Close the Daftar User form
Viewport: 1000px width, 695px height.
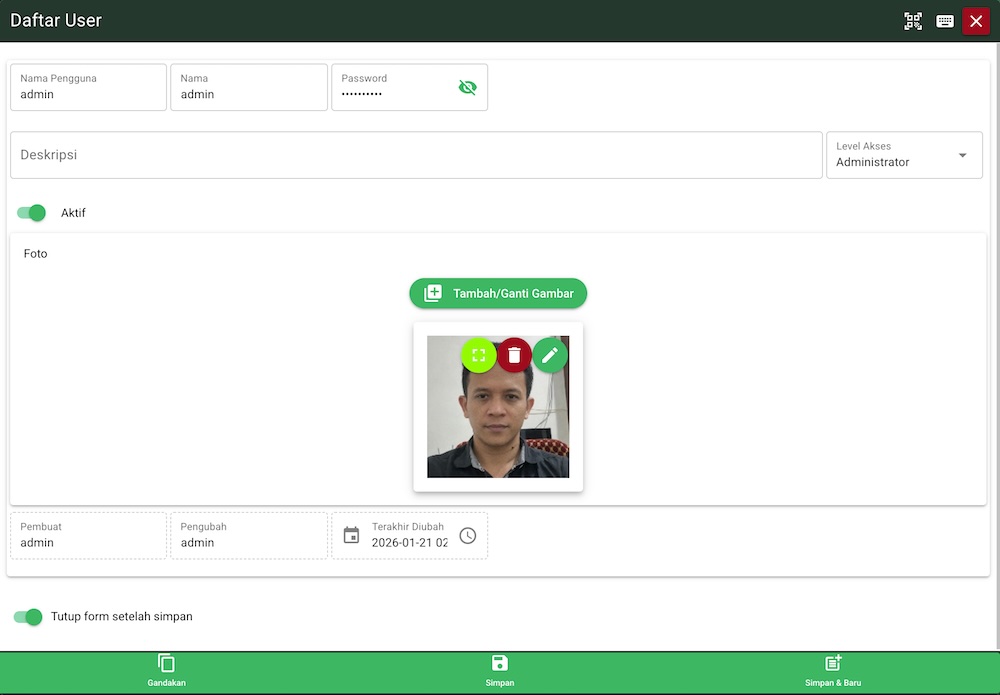tap(976, 20)
